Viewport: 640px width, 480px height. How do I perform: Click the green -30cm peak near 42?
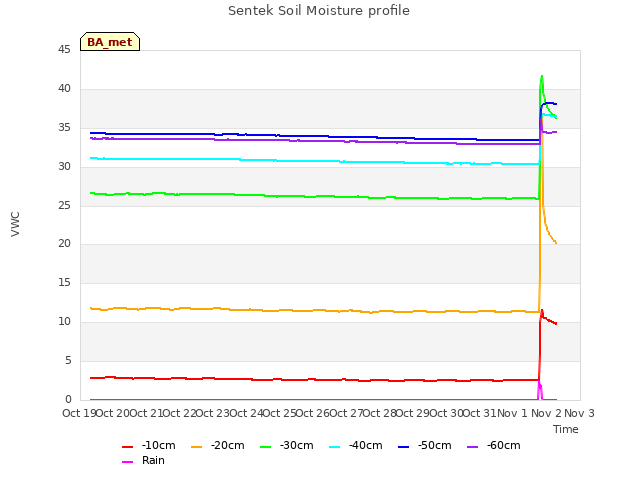pos(542,76)
